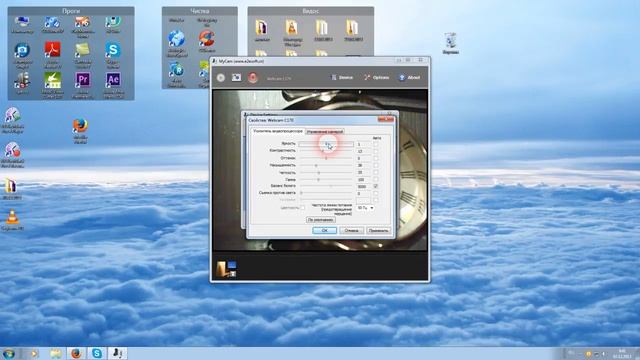This screenshot has width=640, height=360.
Task: Enable Auto checkbox for Контрастность
Action: pyautogui.click(x=376, y=151)
